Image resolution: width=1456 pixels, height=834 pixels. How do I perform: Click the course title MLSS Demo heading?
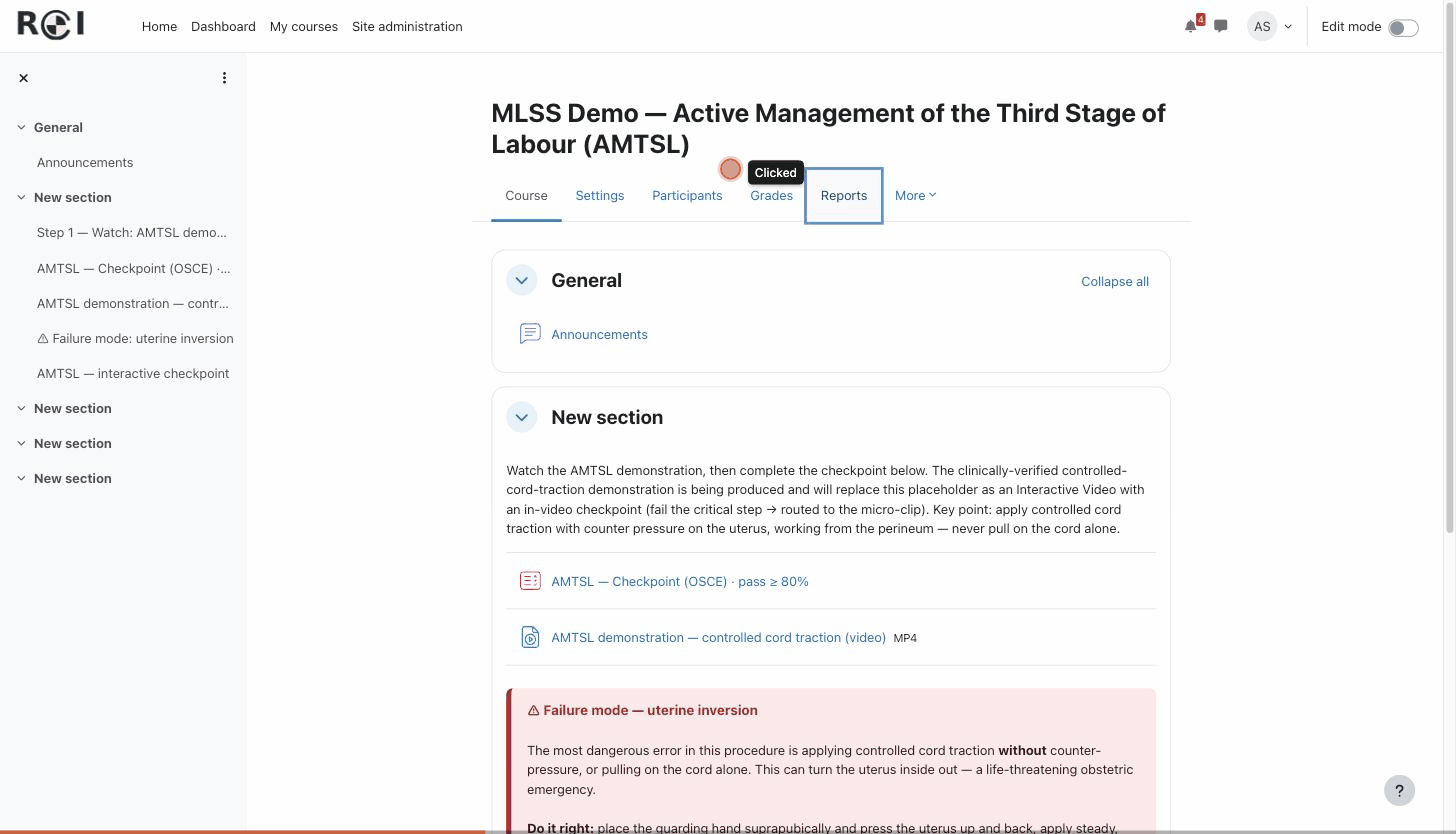[828, 128]
